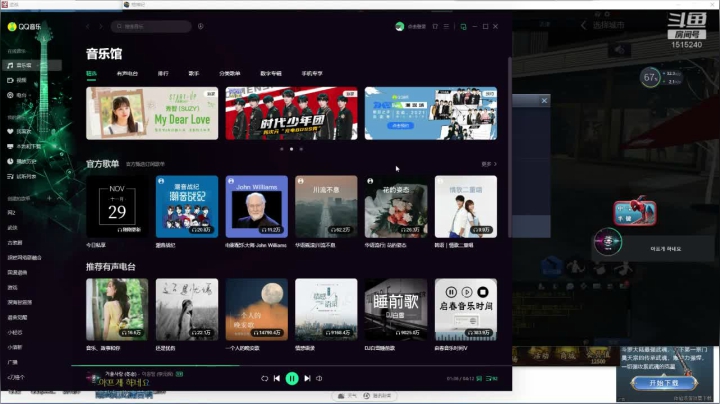The height and width of the screenshot is (404, 720).
Task: Collapse the created playlists section chevron
Action: point(61,198)
